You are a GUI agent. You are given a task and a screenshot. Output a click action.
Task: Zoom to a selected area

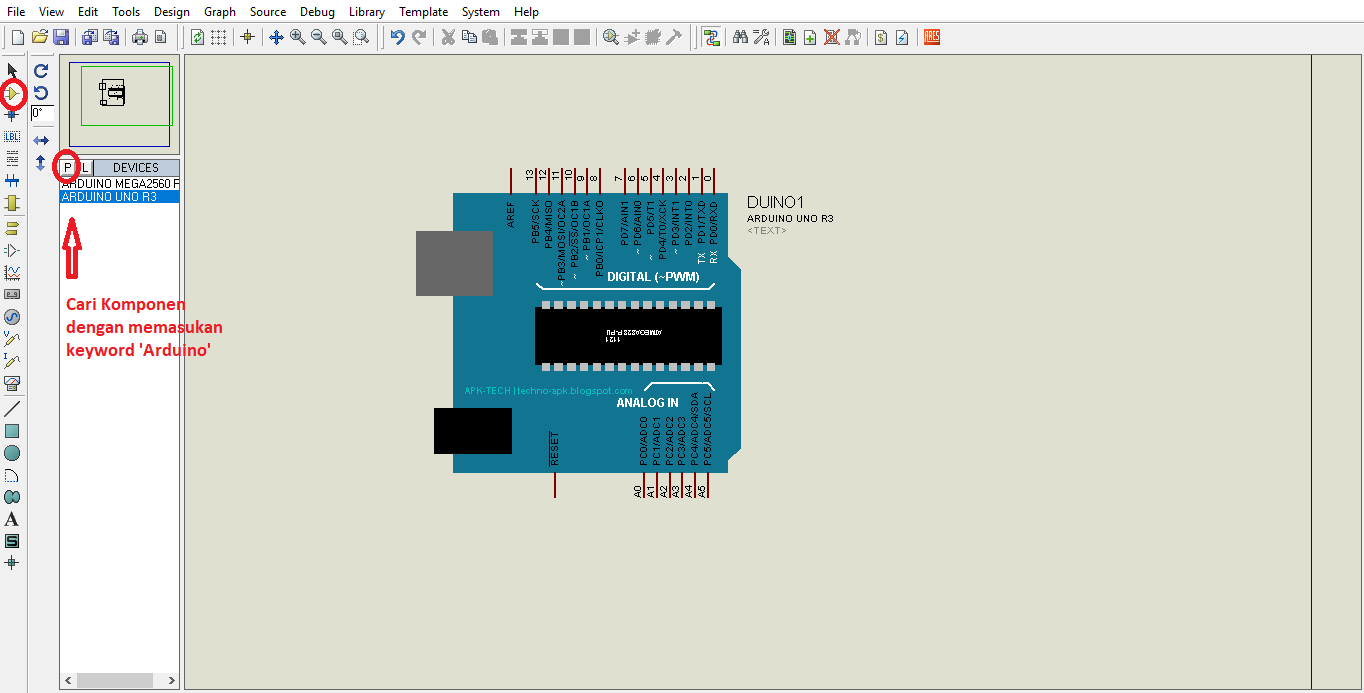pyautogui.click(x=361, y=37)
